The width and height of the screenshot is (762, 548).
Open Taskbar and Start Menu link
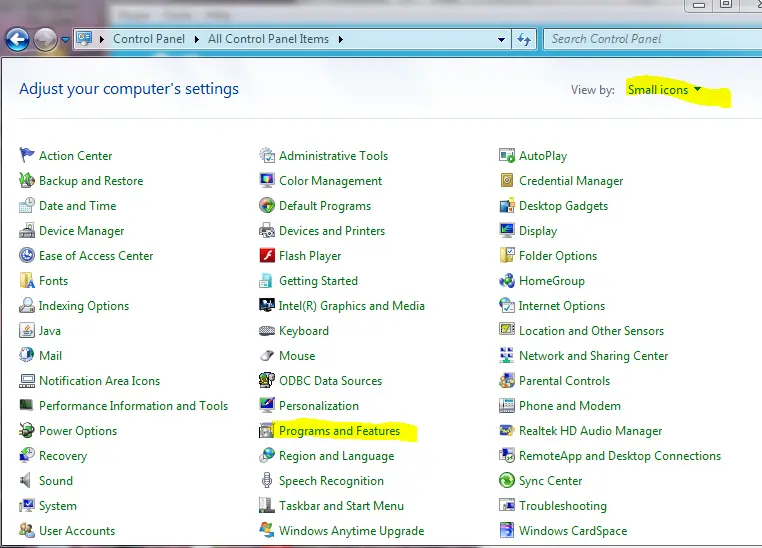(341, 506)
